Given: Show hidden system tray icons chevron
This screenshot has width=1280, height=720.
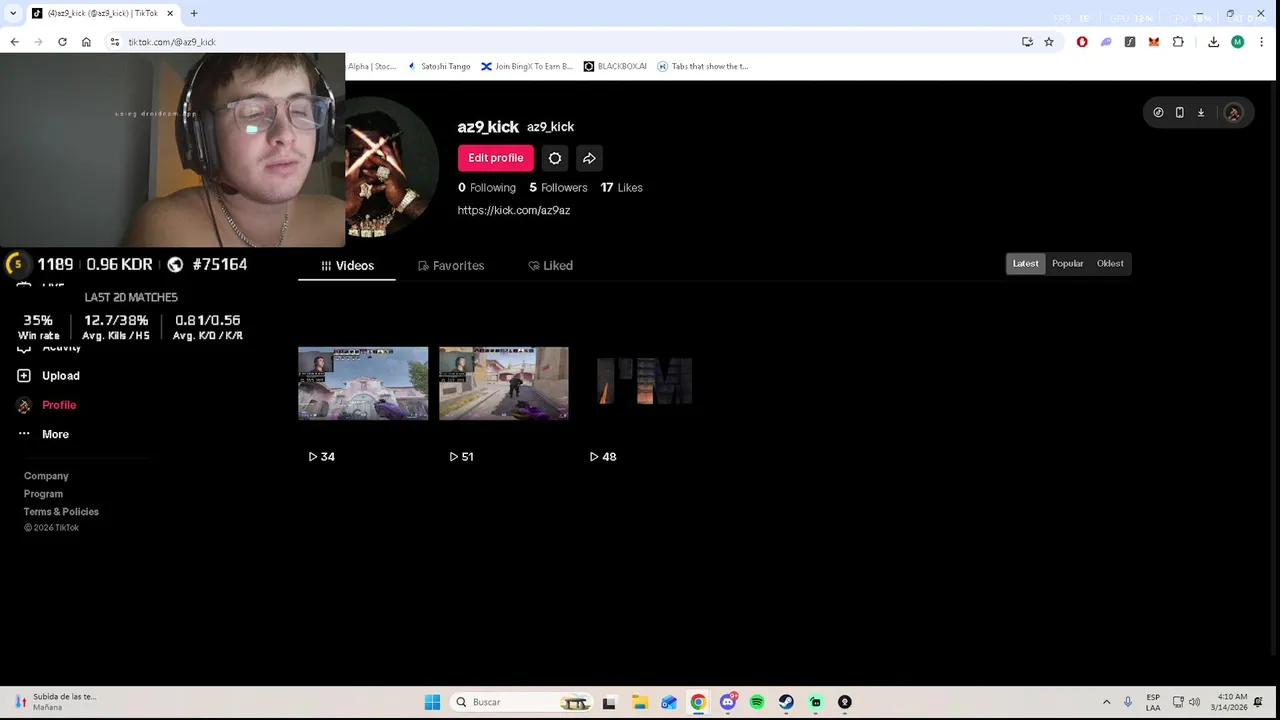Looking at the screenshot, I should pos(1106,702).
